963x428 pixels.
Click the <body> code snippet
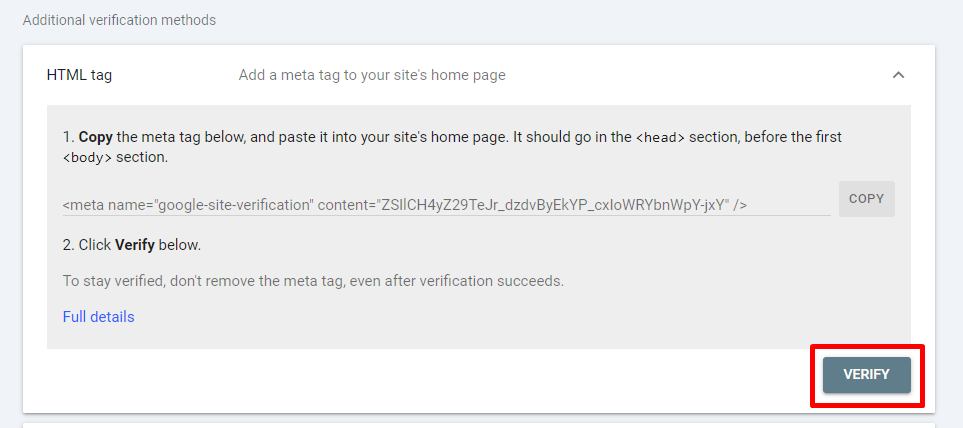pyautogui.click(x=88, y=157)
